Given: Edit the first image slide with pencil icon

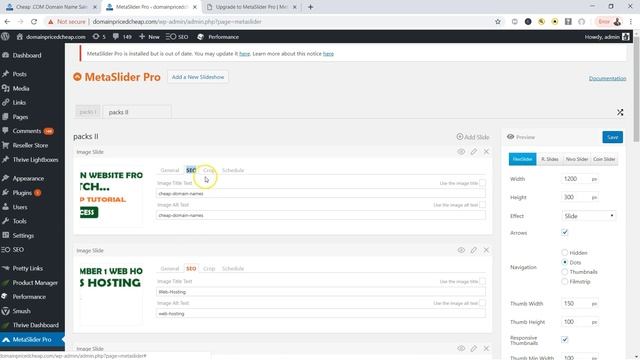Looking at the screenshot, I should 473,152.
